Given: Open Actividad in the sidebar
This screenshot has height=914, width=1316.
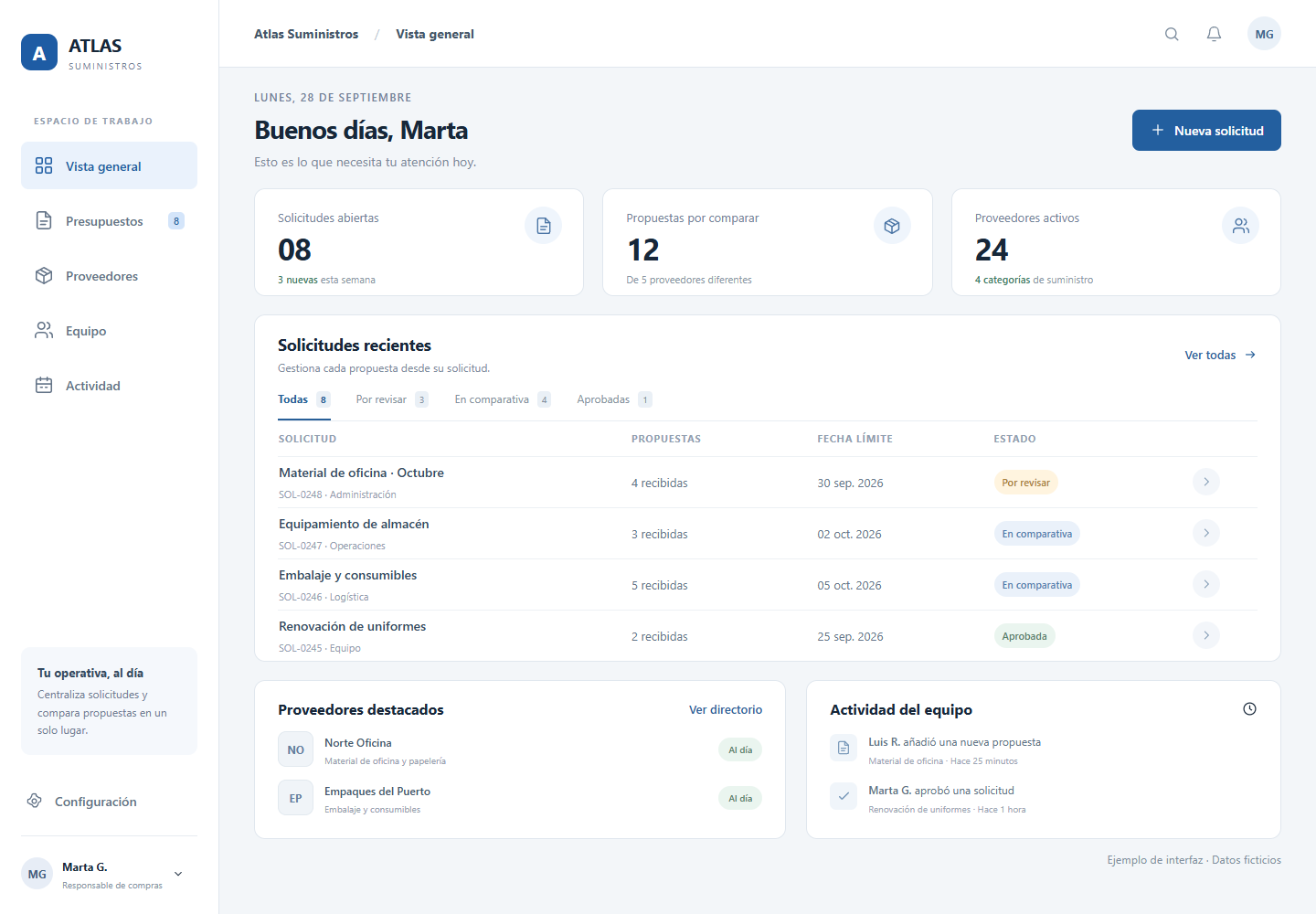Looking at the screenshot, I should point(109,385).
